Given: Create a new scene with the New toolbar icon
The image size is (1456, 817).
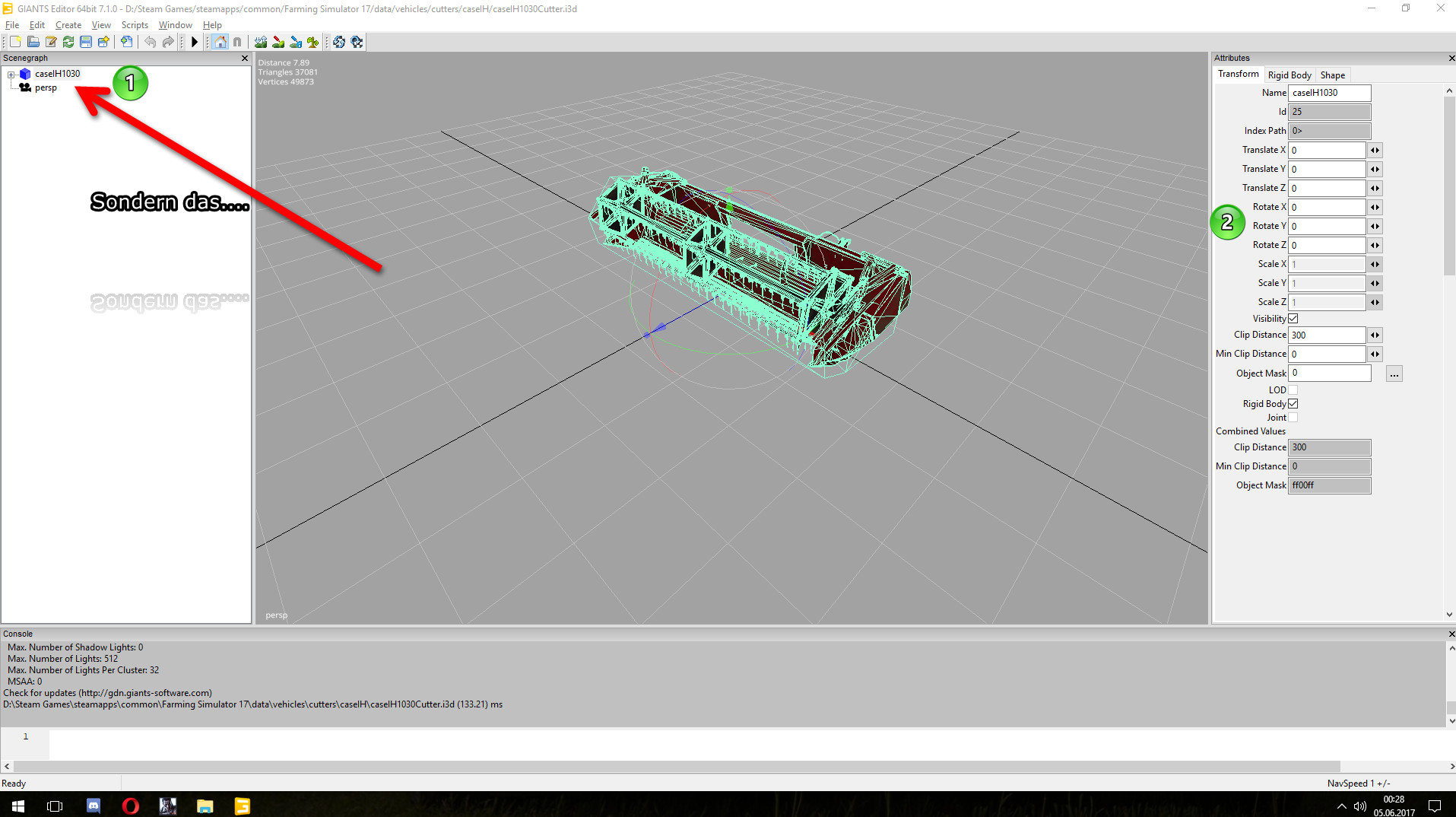Looking at the screenshot, I should click(x=15, y=42).
